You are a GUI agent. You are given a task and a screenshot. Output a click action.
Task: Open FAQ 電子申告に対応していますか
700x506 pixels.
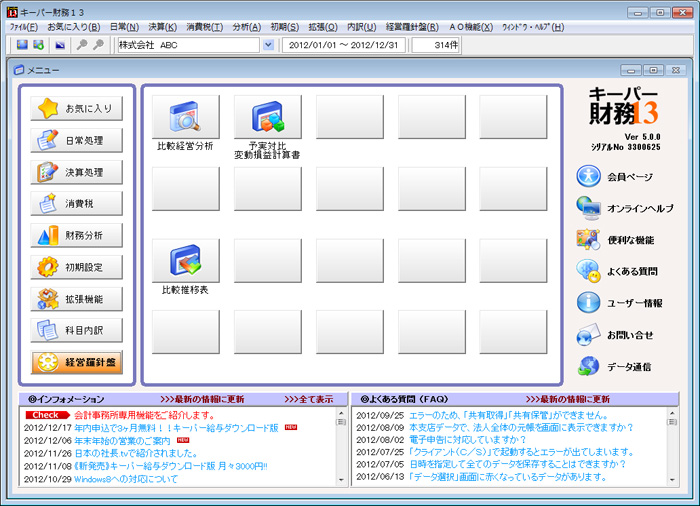click(x=468, y=439)
